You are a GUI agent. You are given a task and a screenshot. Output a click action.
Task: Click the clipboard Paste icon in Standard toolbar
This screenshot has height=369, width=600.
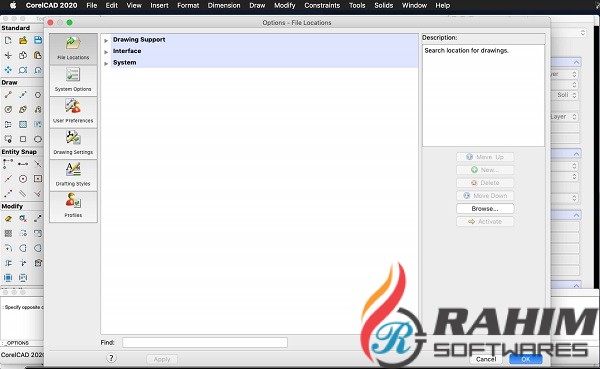tap(38, 55)
